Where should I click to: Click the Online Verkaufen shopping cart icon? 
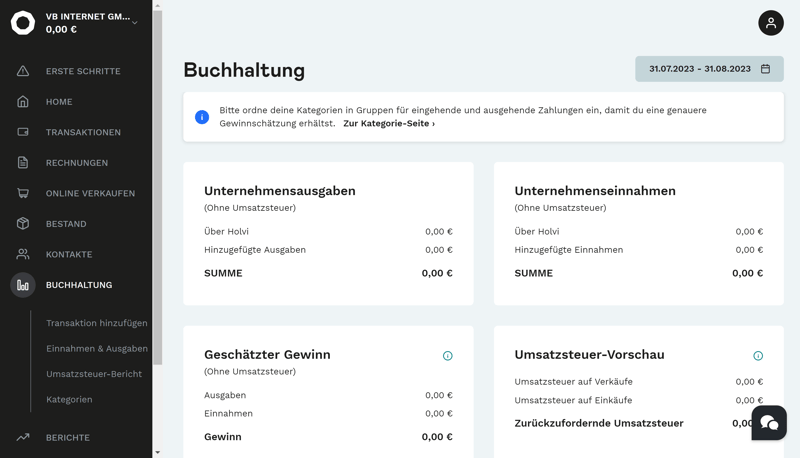(23, 193)
